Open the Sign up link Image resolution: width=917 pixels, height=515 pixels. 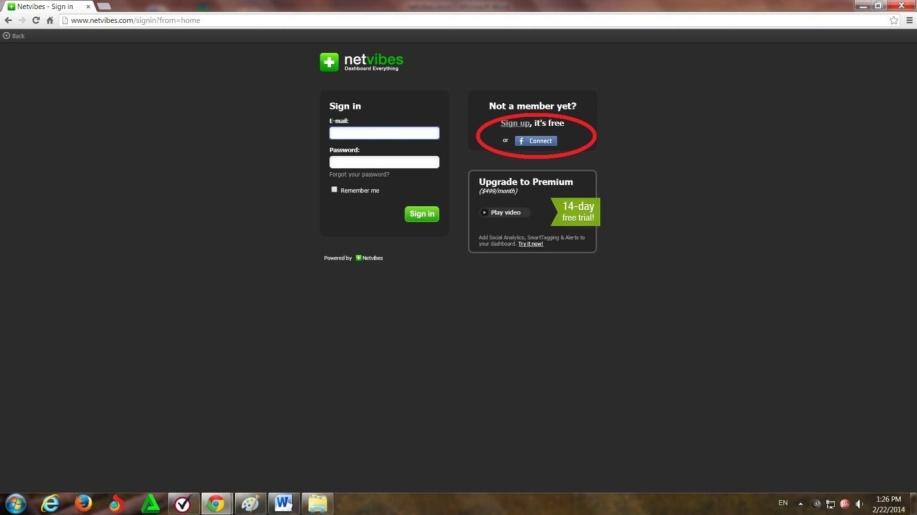click(515, 123)
